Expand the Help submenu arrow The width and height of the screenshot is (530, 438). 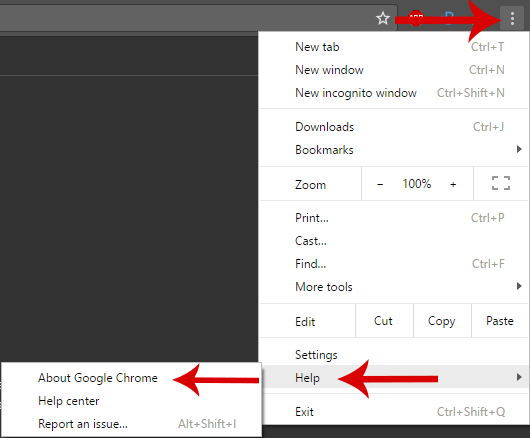[x=519, y=377]
